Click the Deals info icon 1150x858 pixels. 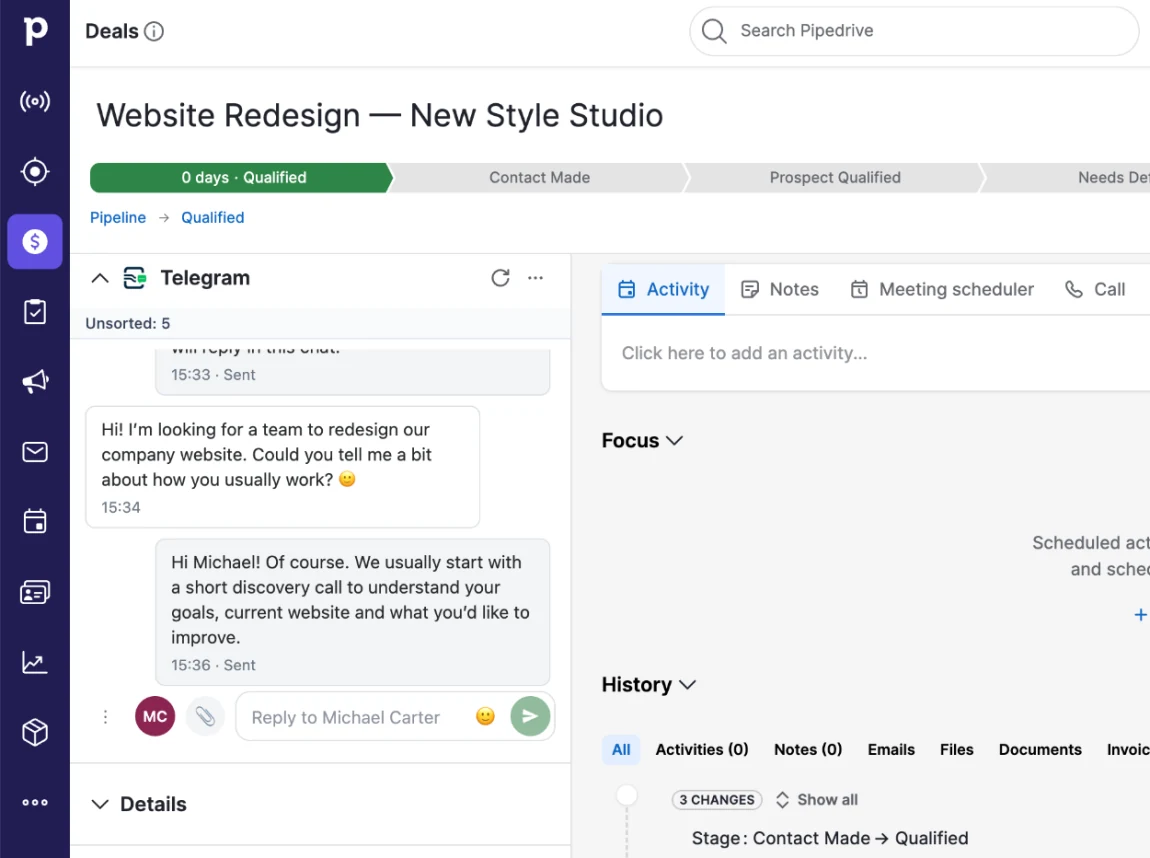[154, 32]
